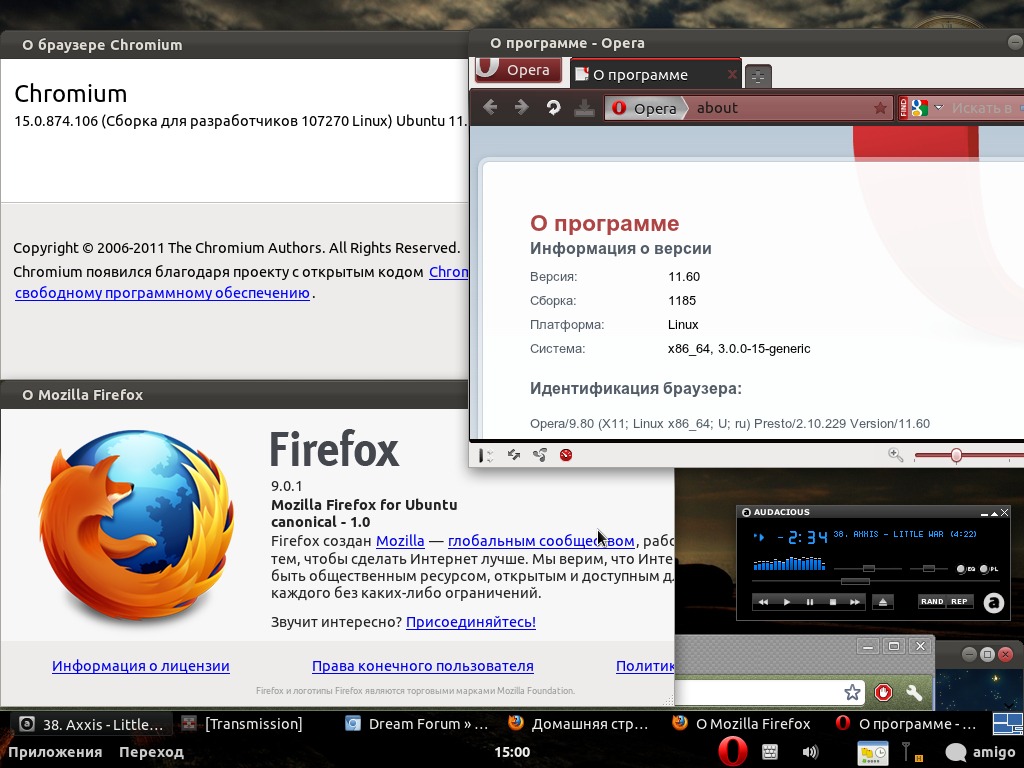The width and height of the screenshot is (1024, 768).
Task: Close the "О программе" Opera tab
Action: click(x=732, y=74)
